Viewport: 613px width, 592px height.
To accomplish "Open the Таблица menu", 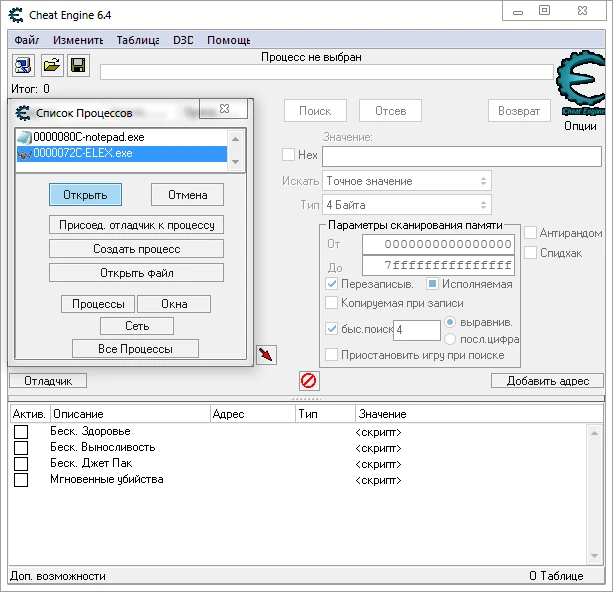I will coord(138,40).
